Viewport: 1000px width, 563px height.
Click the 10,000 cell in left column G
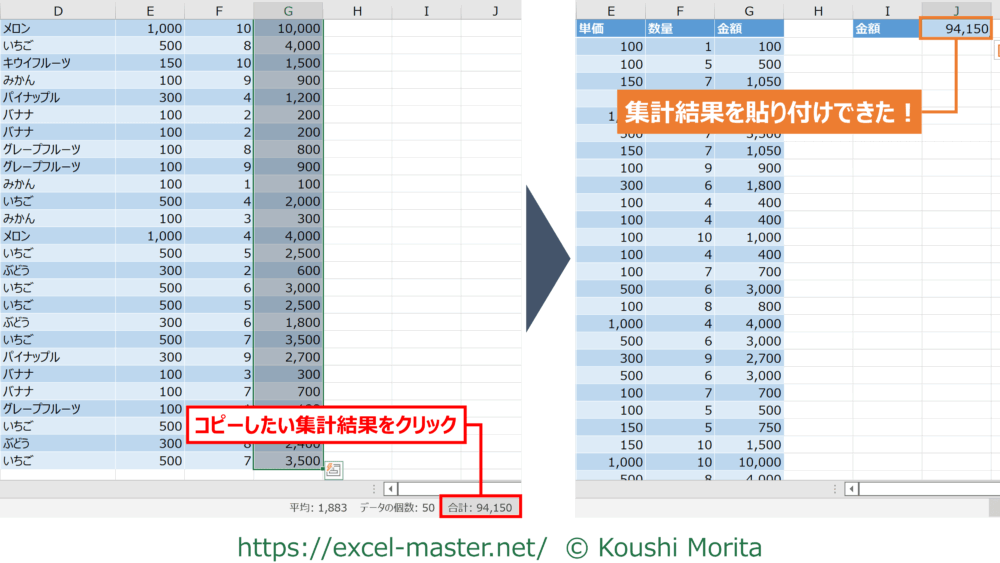coord(288,29)
